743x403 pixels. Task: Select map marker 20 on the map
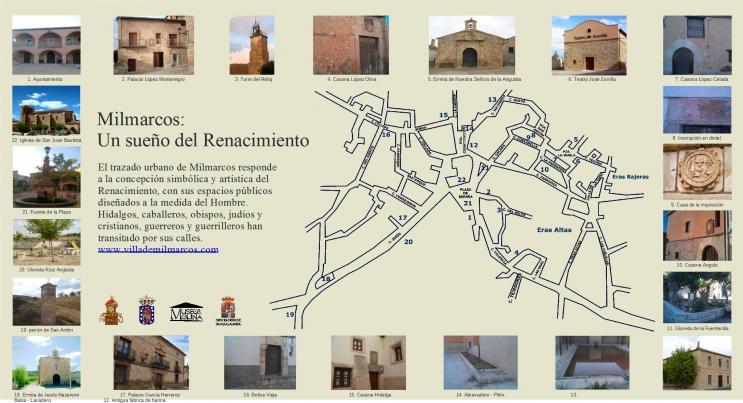point(408,241)
